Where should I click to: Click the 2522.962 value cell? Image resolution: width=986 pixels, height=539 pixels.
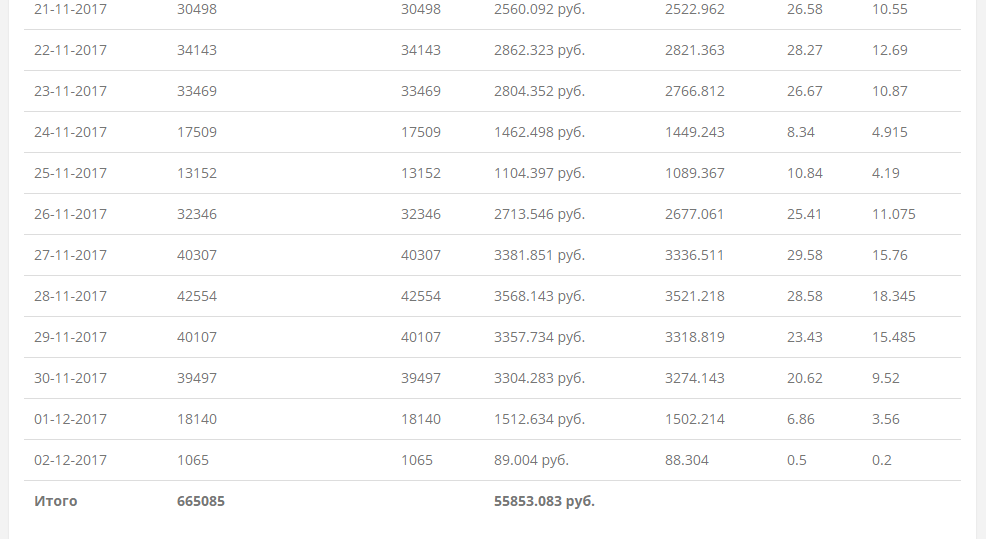click(x=694, y=9)
